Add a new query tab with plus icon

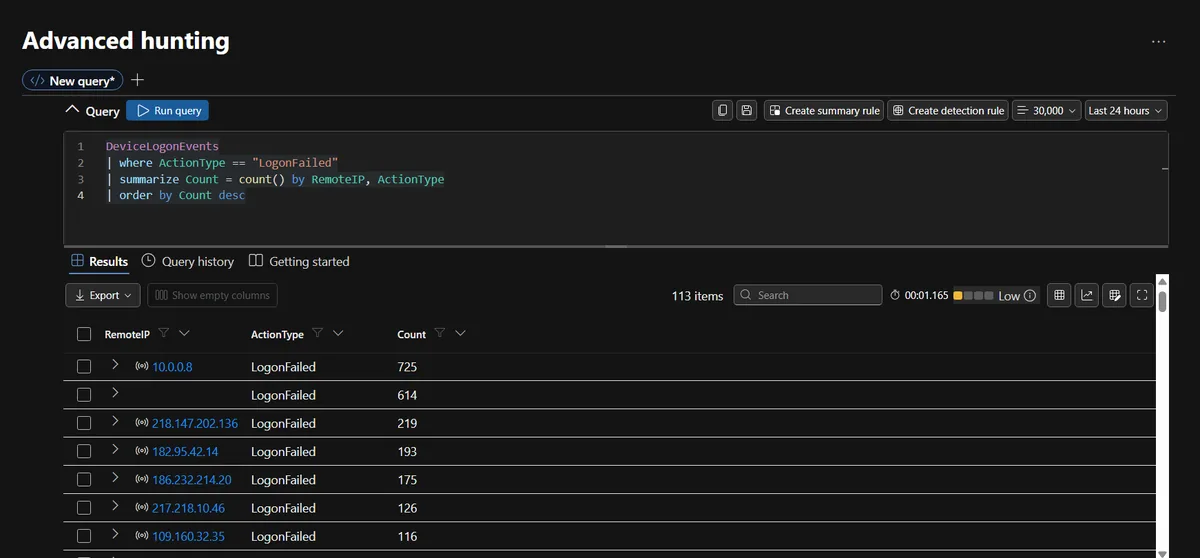(x=138, y=80)
